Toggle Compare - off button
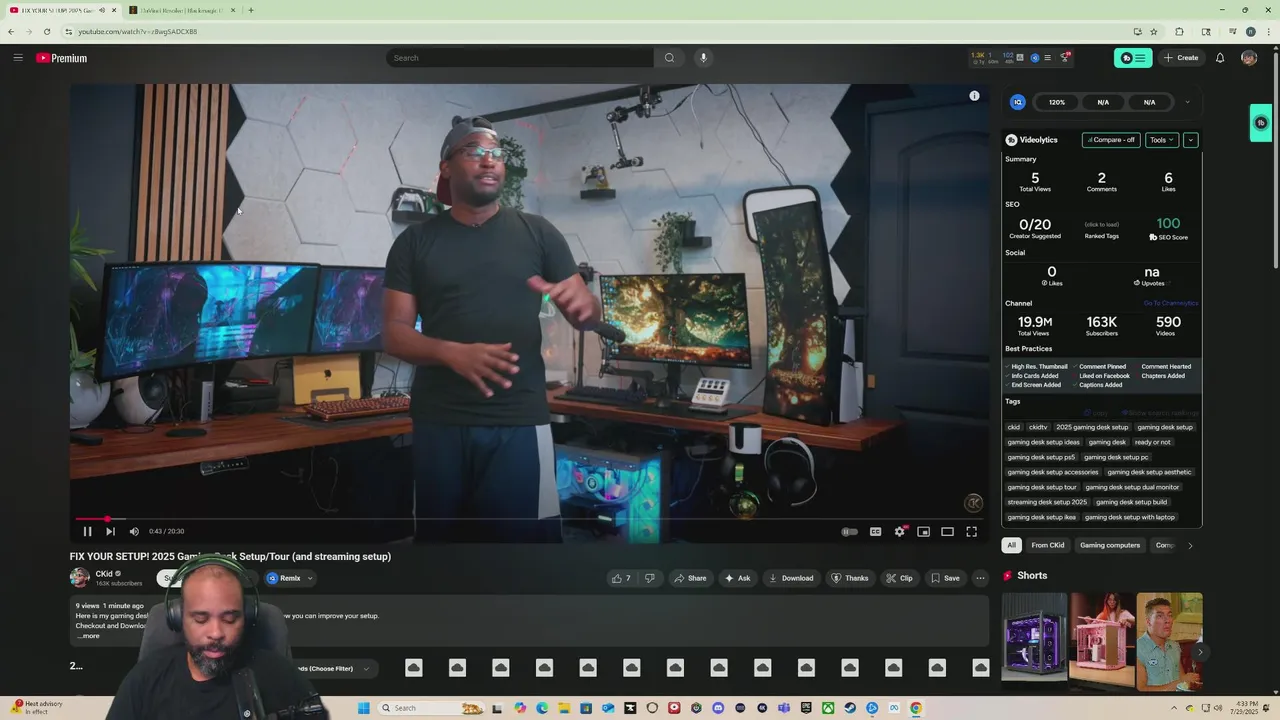 pos(1111,140)
